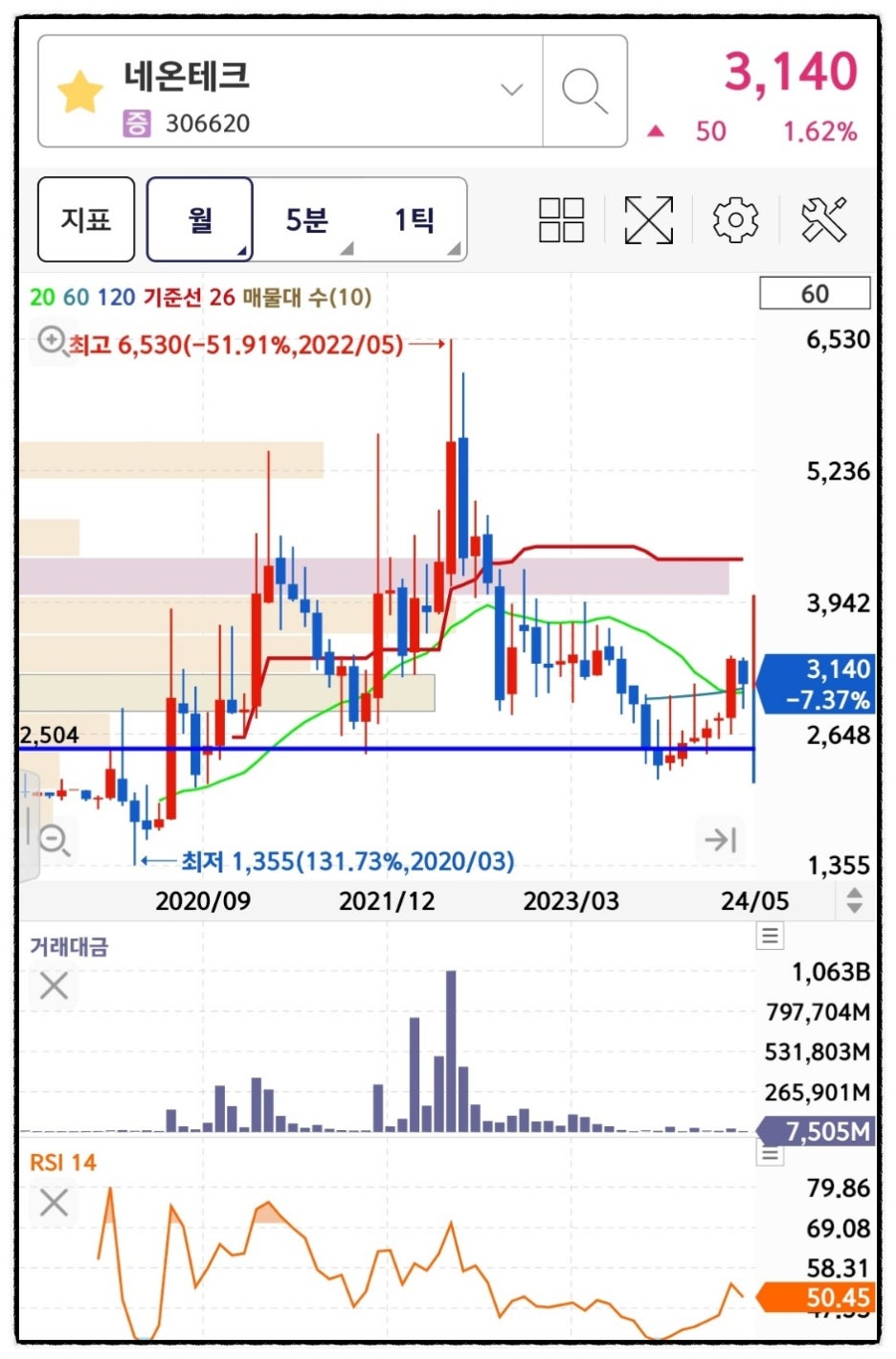896x1359 pixels.
Task: Close the 거래대금 volume panel
Action: (x=54, y=985)
